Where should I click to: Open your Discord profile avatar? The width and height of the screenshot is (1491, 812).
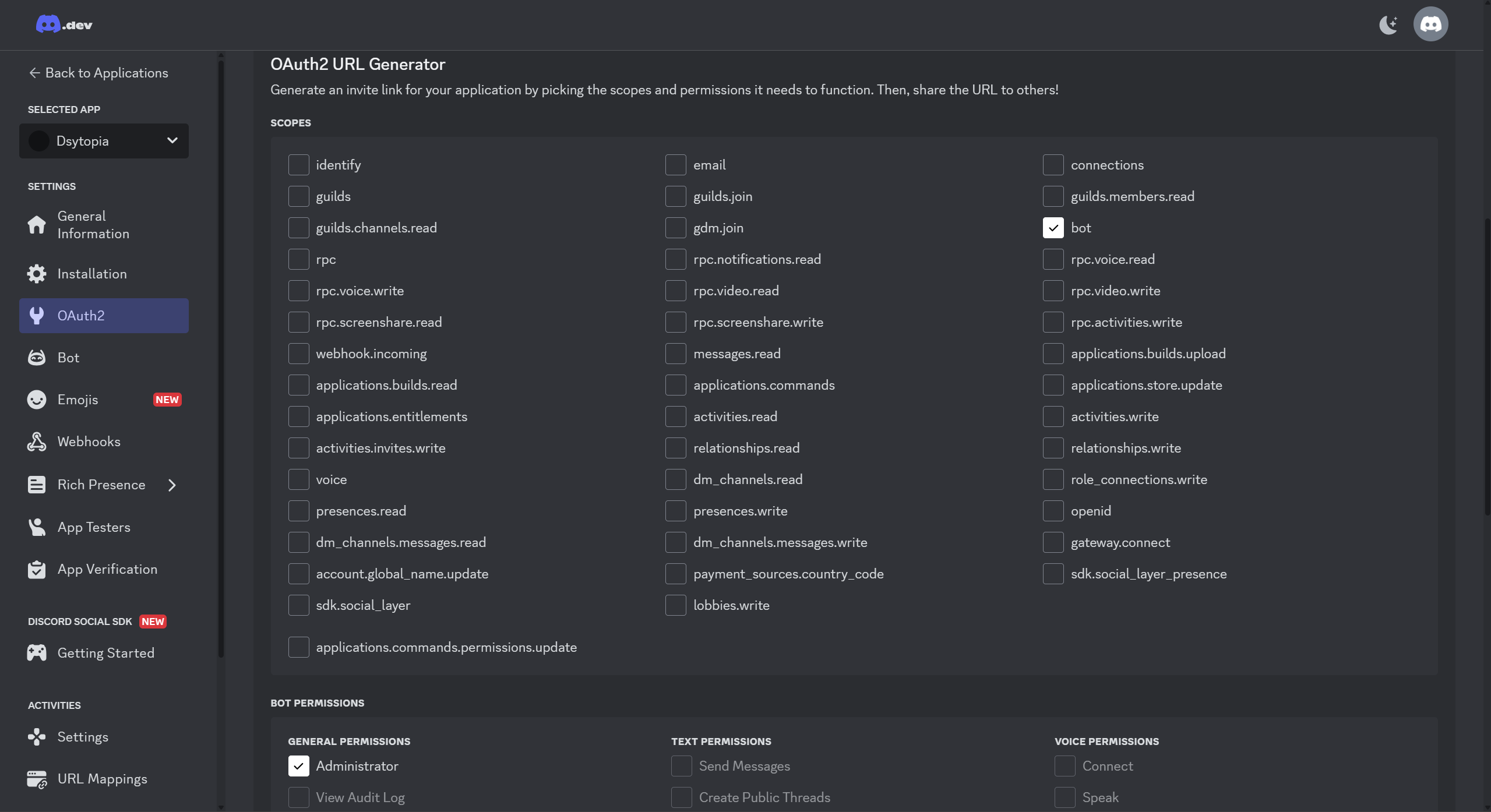(1430, 24)
